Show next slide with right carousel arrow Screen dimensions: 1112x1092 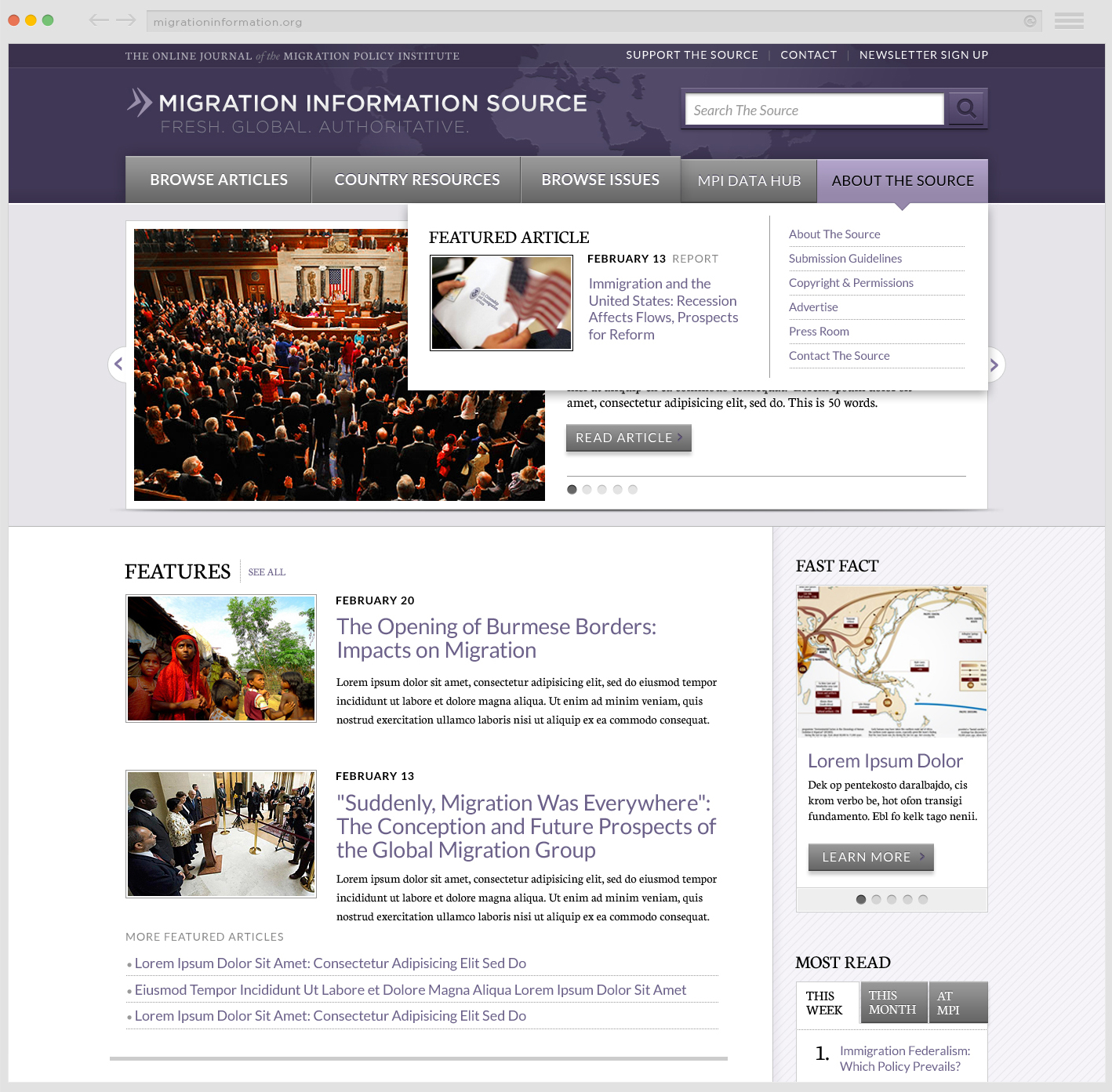click(994, 365)
